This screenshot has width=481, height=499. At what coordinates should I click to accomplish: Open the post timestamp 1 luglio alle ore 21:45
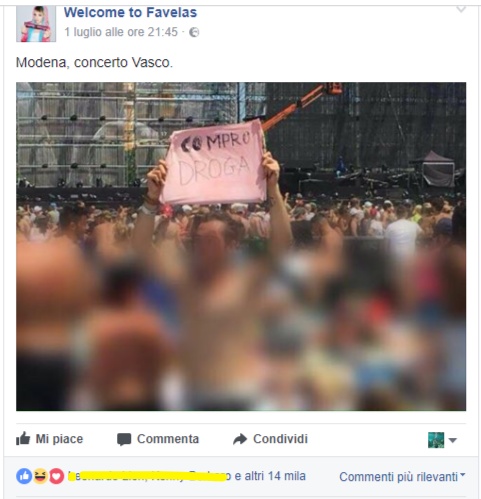121,32
